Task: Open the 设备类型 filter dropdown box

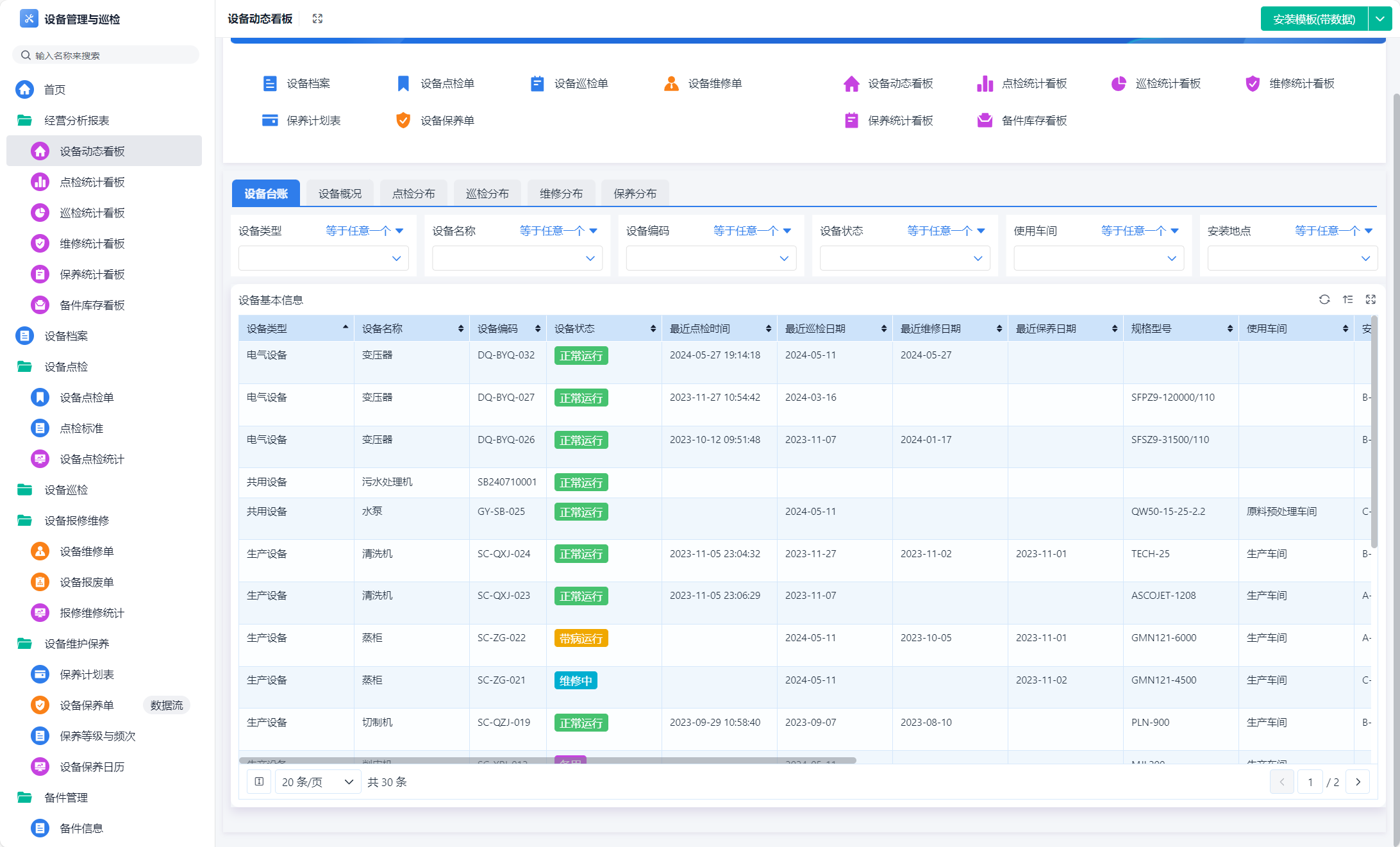Action: [x=323, y=258]
